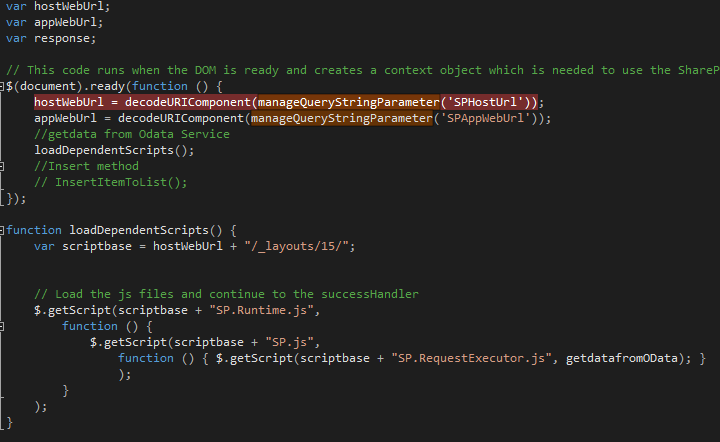Click the "SP.js" string
Screen dimensions: 720x442
click(289, 342)
